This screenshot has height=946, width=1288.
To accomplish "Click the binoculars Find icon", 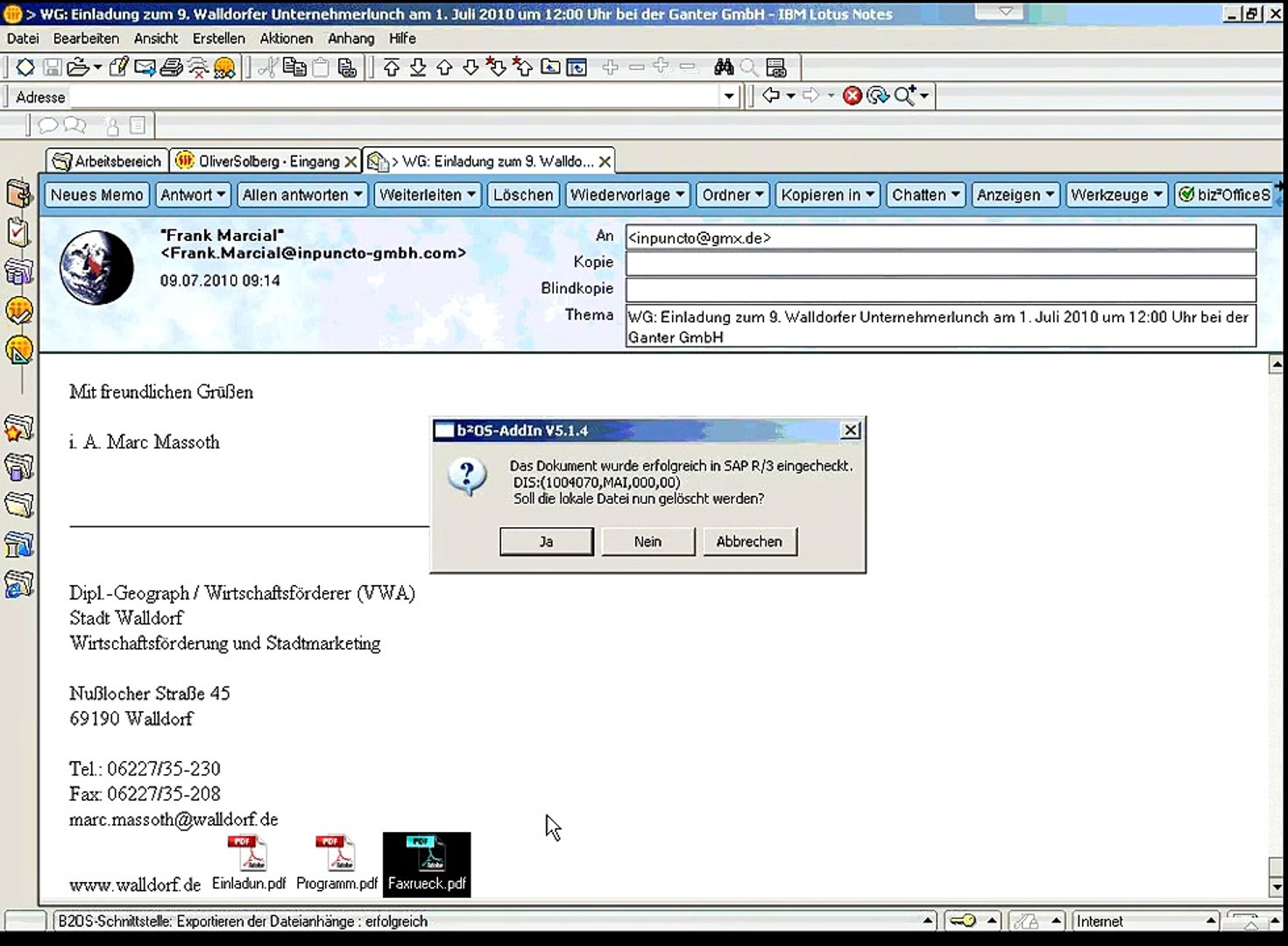I will (x=724, y=67).
